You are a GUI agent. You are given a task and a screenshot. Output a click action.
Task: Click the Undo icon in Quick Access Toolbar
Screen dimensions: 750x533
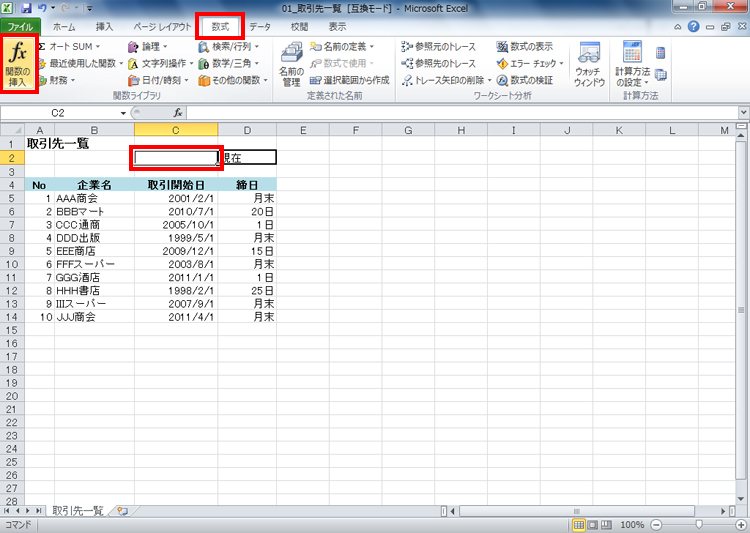42,8
